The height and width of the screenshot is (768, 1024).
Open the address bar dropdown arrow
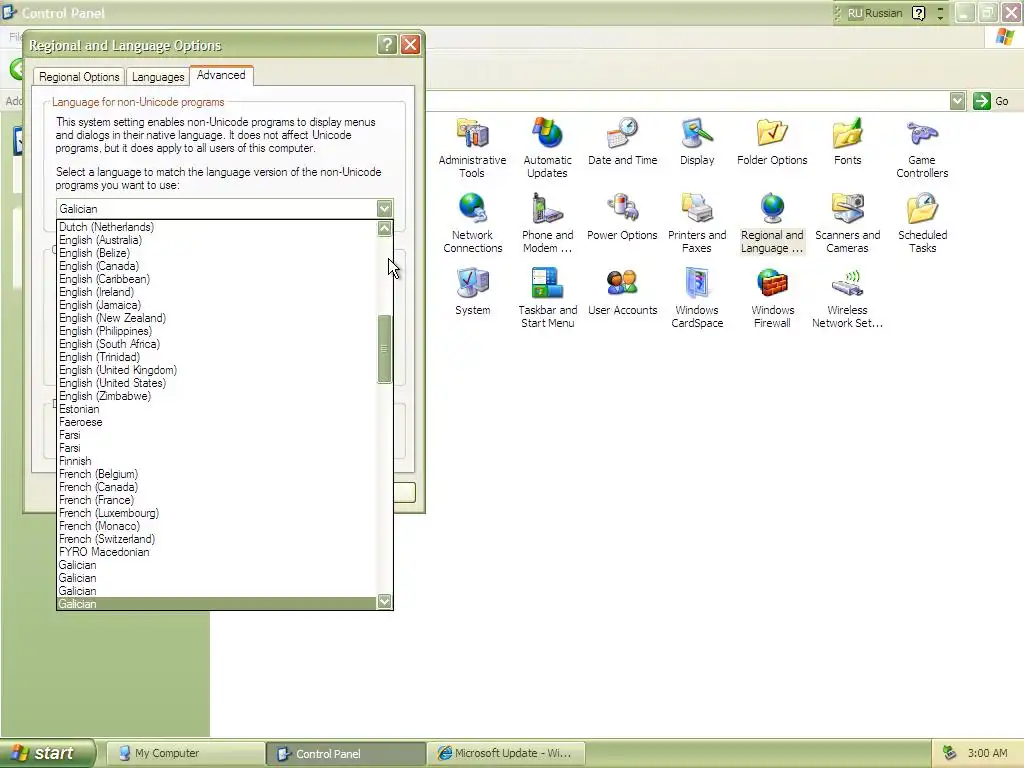(x=957, y=101)
